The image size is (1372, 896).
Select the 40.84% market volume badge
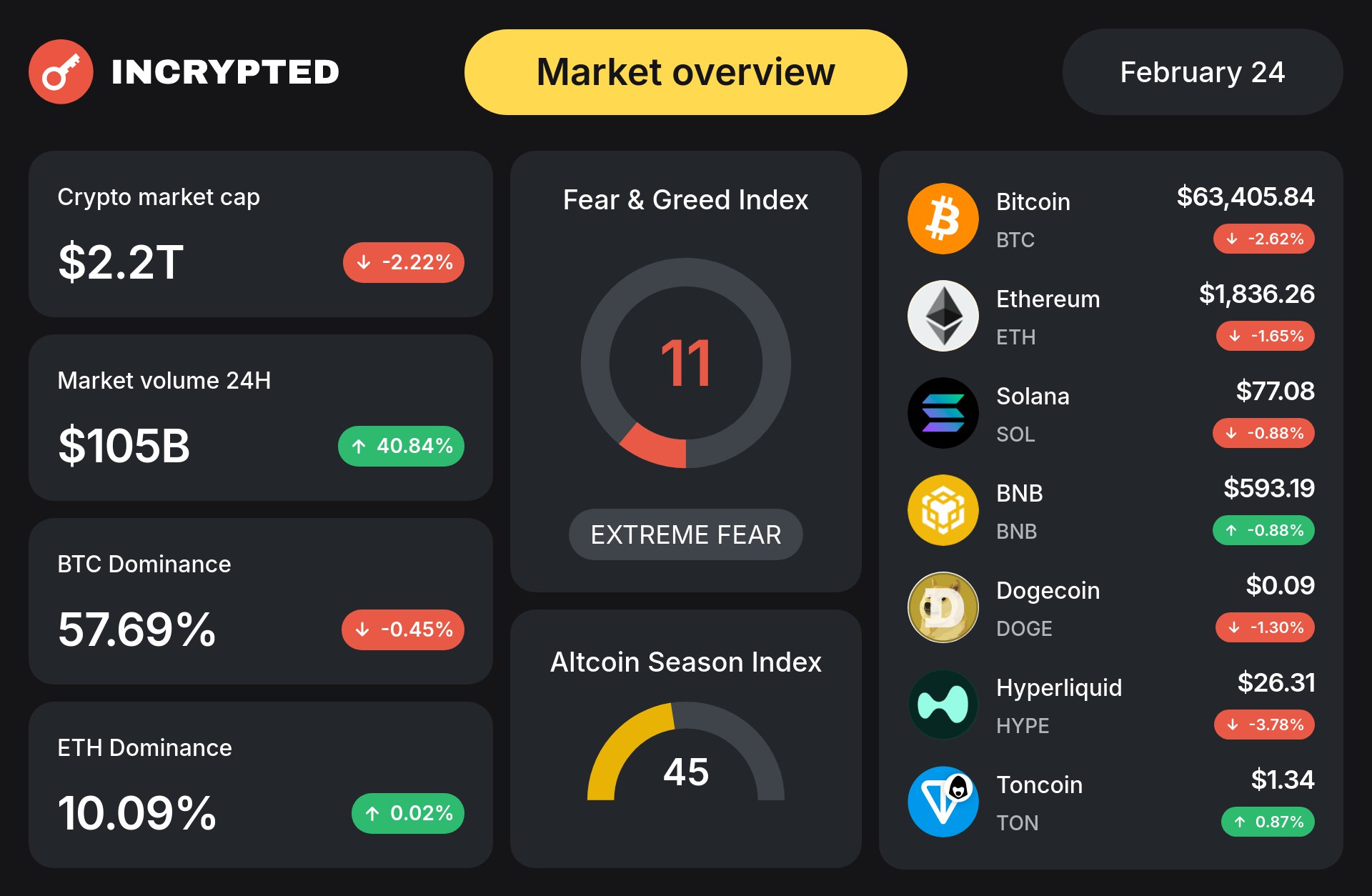[x=401, y=446]
